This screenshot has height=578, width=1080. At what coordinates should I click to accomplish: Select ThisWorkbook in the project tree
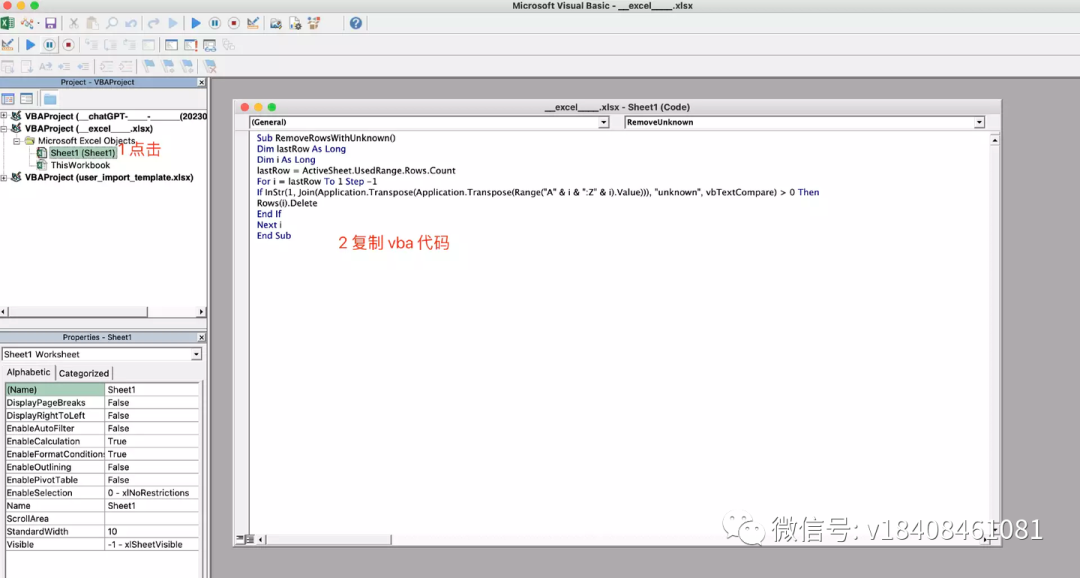80,165
